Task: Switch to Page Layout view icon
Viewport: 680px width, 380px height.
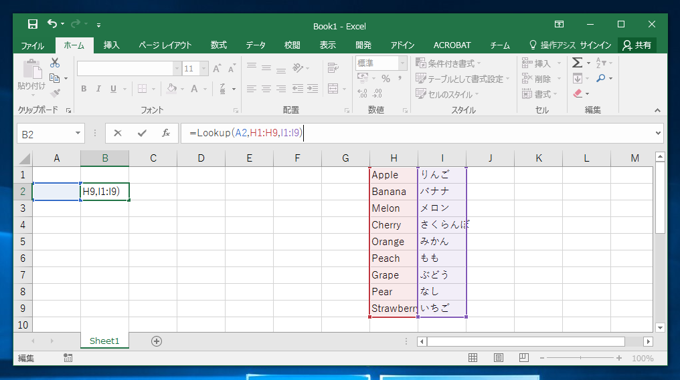Action: (499, 357)
